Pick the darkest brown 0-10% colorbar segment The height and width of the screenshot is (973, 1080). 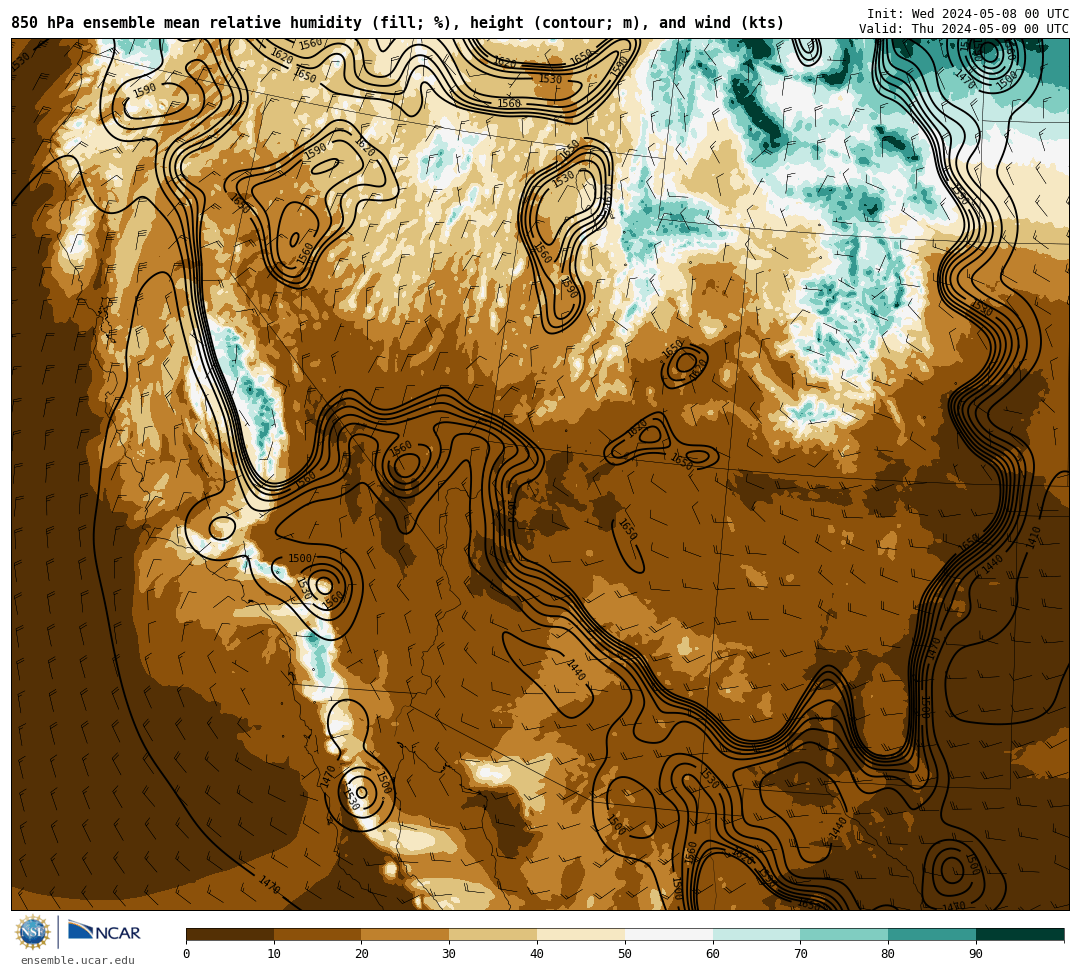pyautogui.click(x=230, y=934)
